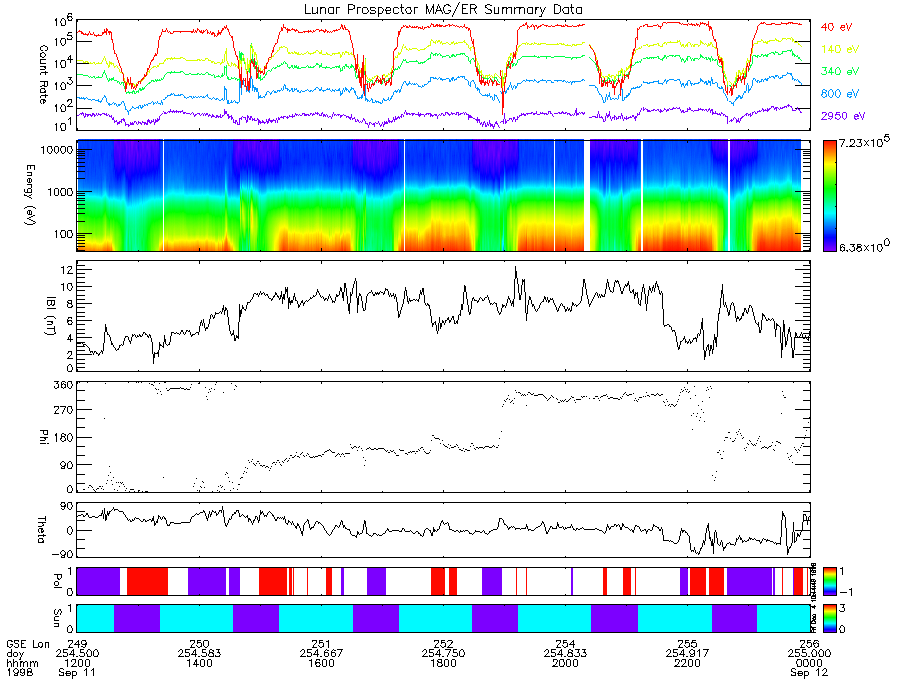This screenshot has width=900, height=700.
Task: Click the '360' tick on the Phi axis
Action: (63, 385)
